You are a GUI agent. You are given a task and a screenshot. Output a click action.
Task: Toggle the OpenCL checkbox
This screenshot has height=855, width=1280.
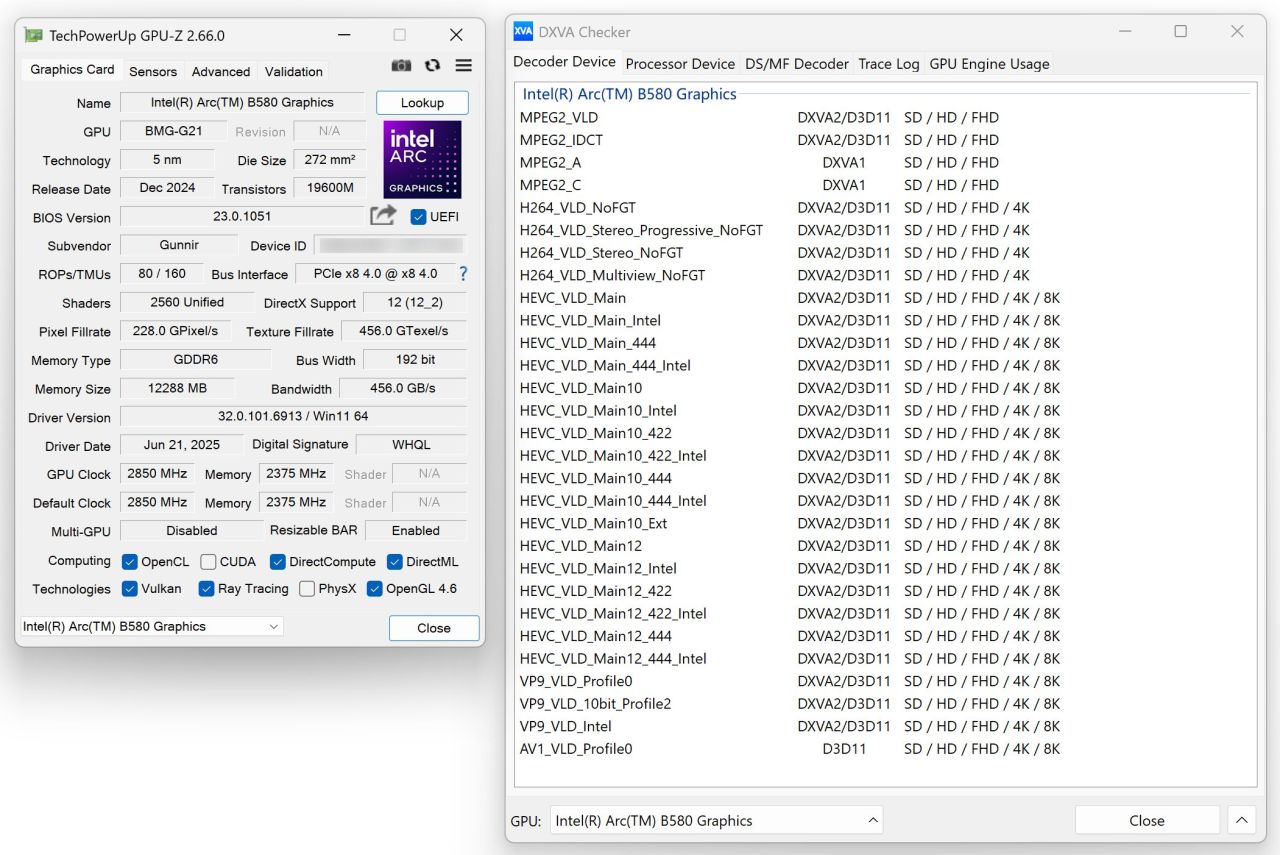click(x=130, y=562)
